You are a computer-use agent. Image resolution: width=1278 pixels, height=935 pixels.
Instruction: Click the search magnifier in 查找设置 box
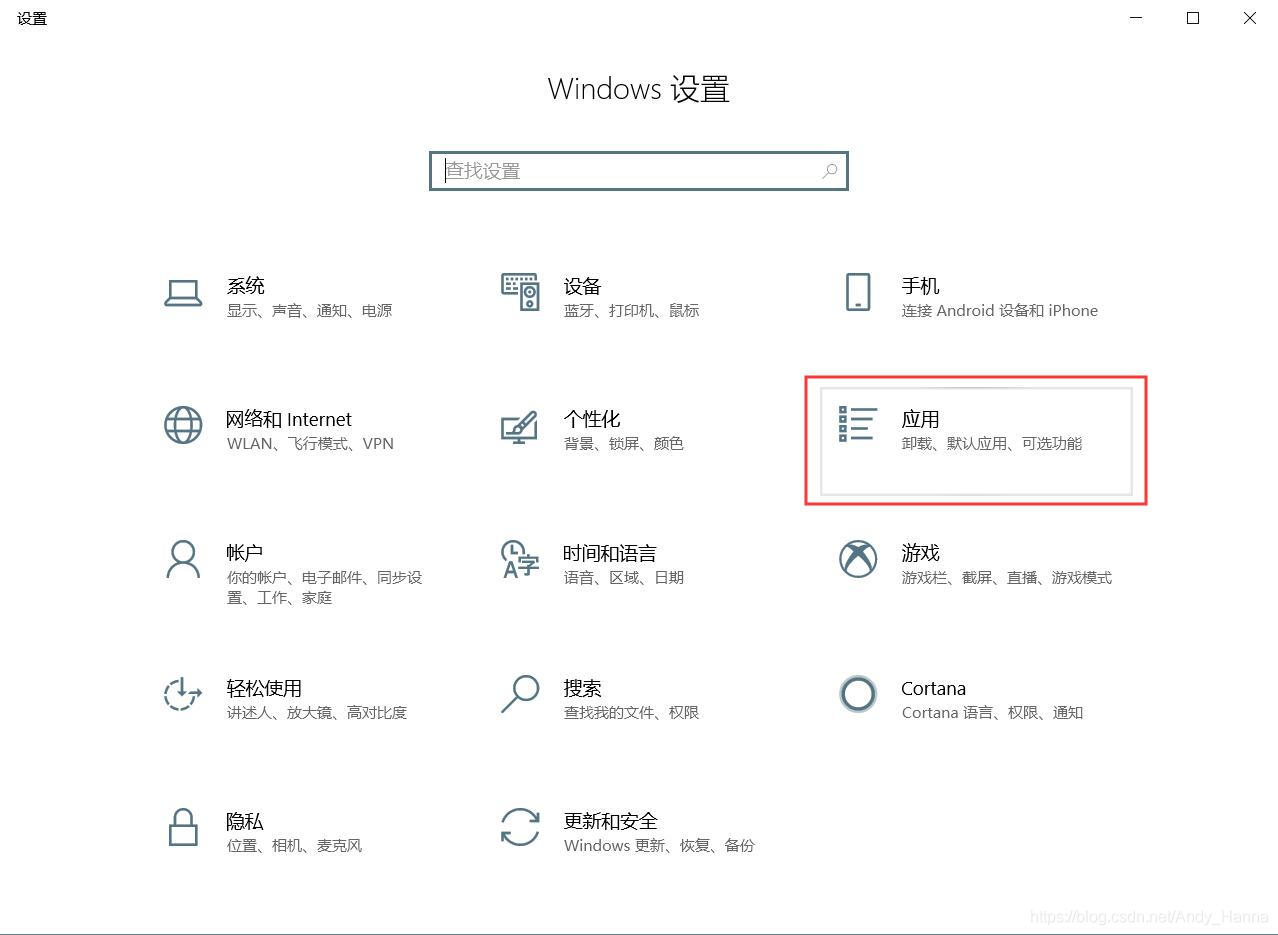(x=830, y=171)
